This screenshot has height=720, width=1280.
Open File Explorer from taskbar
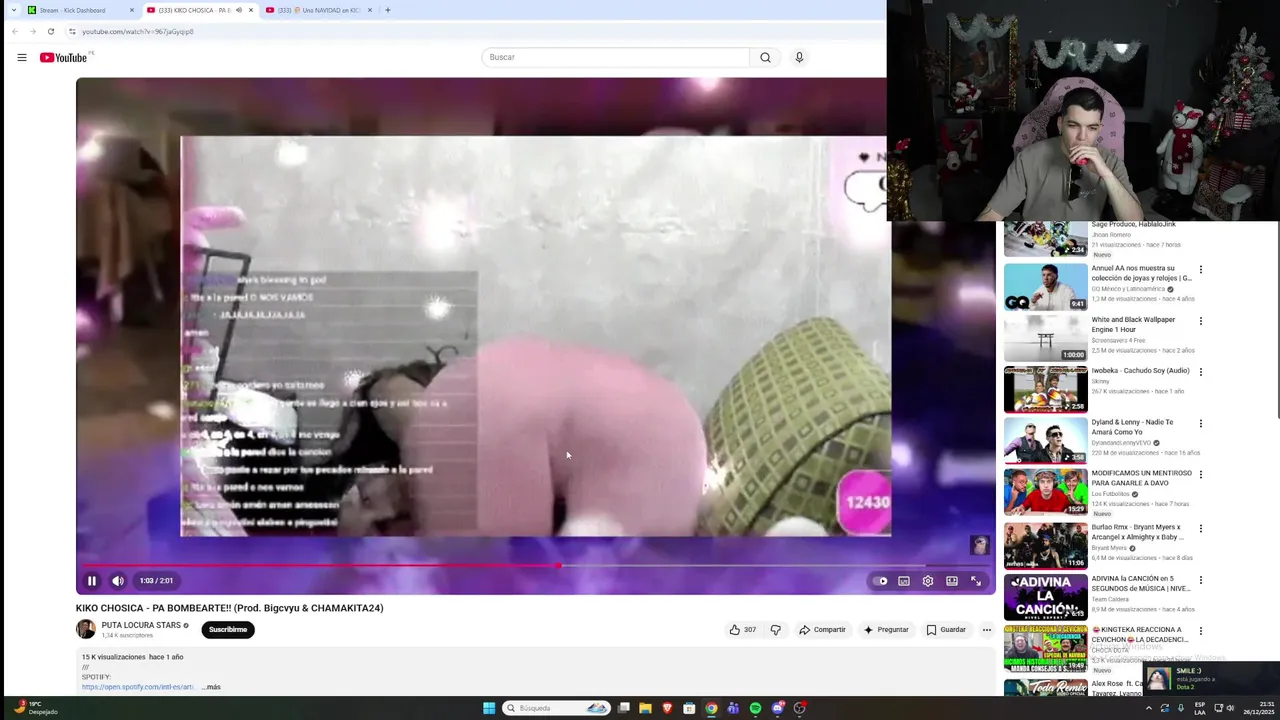tap(645, 708)
